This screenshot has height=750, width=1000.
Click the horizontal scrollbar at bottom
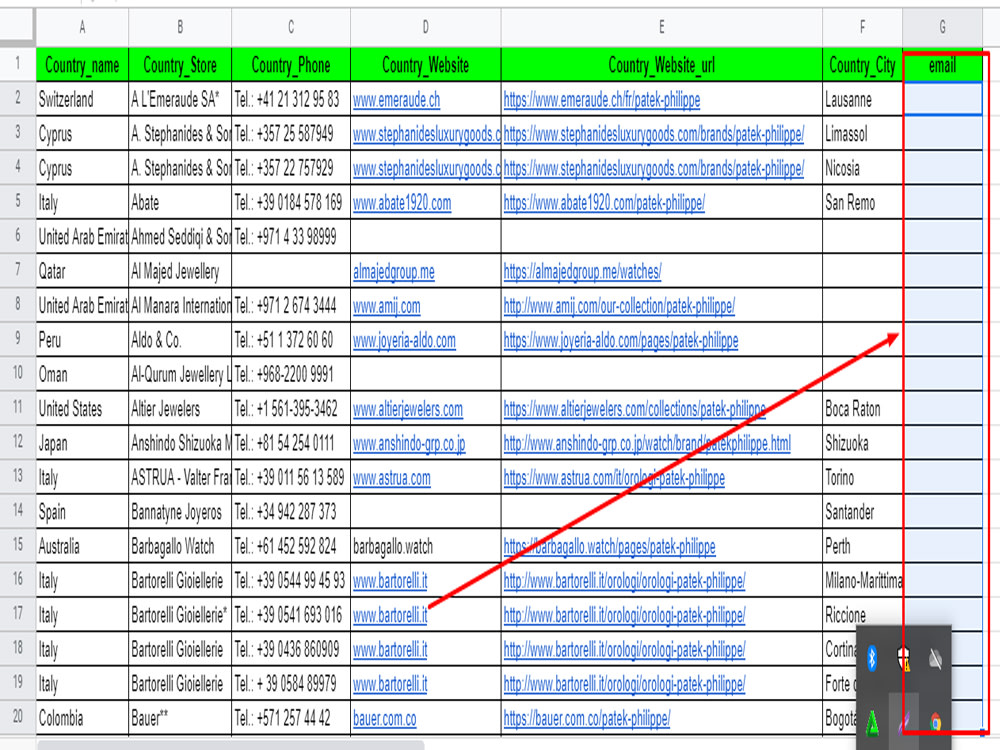(x=231, y=745)
